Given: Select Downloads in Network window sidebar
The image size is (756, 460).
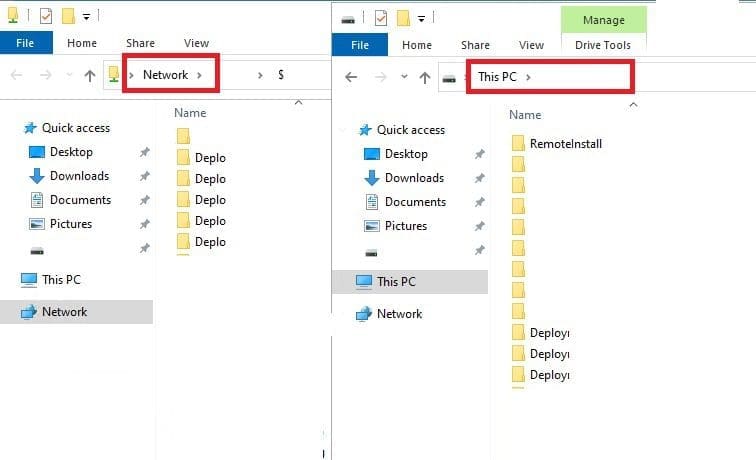Looking at the screenshot, I should tap(79, 176).
